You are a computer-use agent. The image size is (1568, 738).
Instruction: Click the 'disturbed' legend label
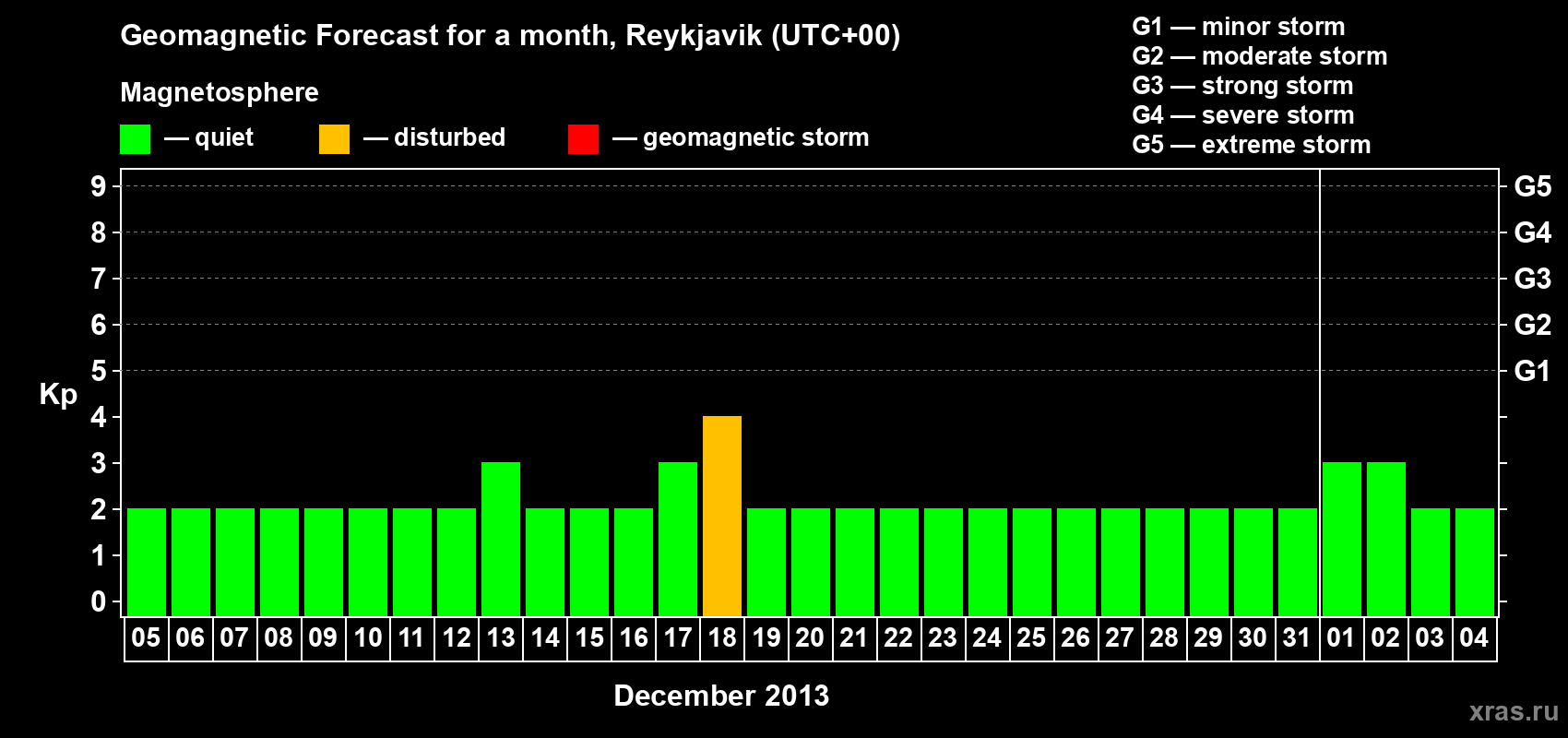coord(450,137)
